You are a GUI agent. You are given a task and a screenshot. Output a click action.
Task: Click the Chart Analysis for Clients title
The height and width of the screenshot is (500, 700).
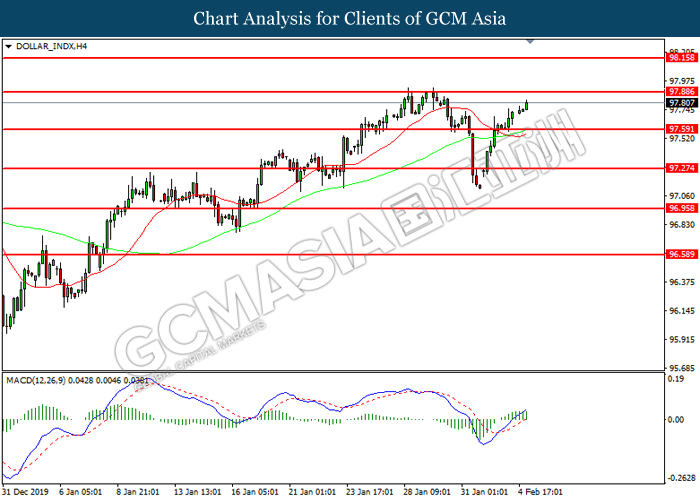point(350,19)
